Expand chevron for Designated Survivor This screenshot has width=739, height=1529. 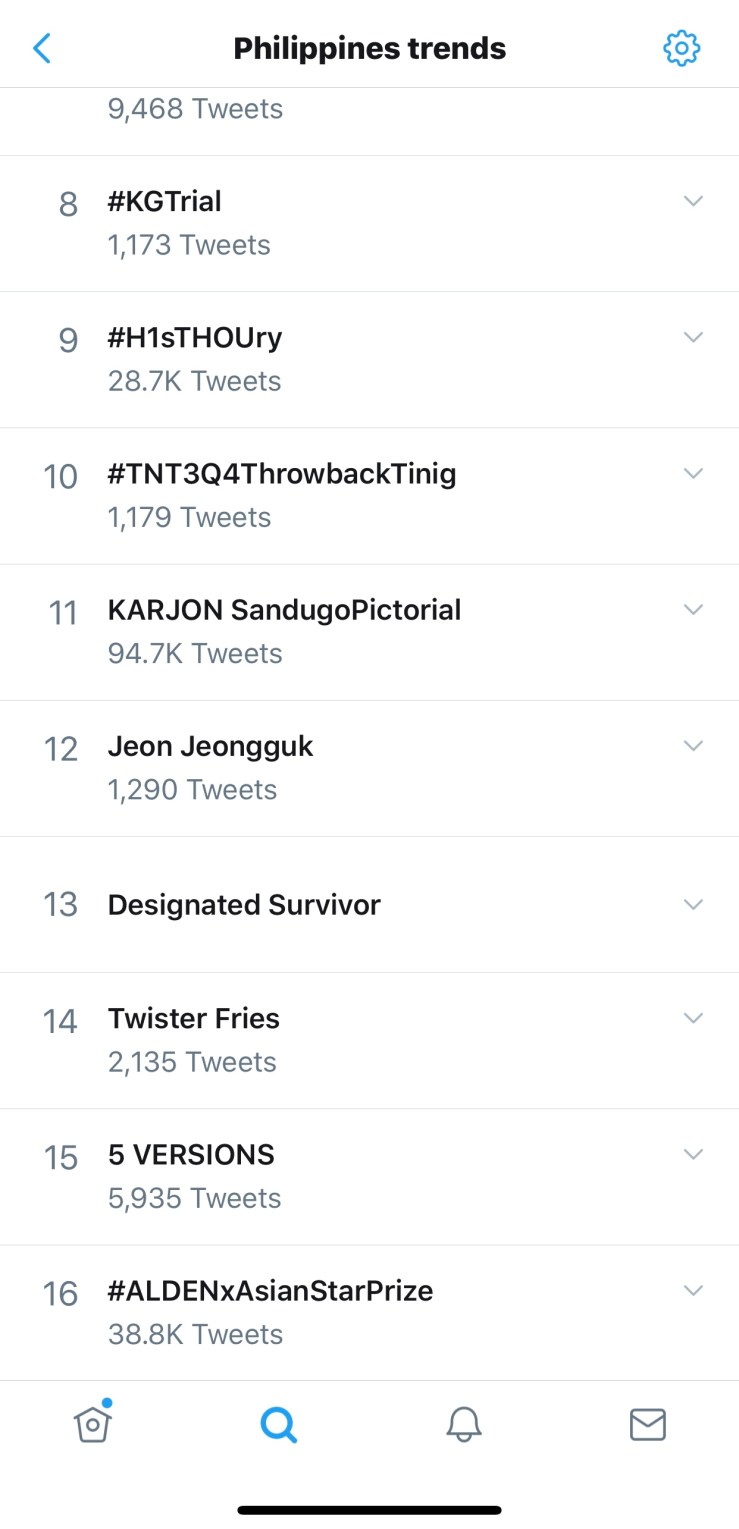693,904
